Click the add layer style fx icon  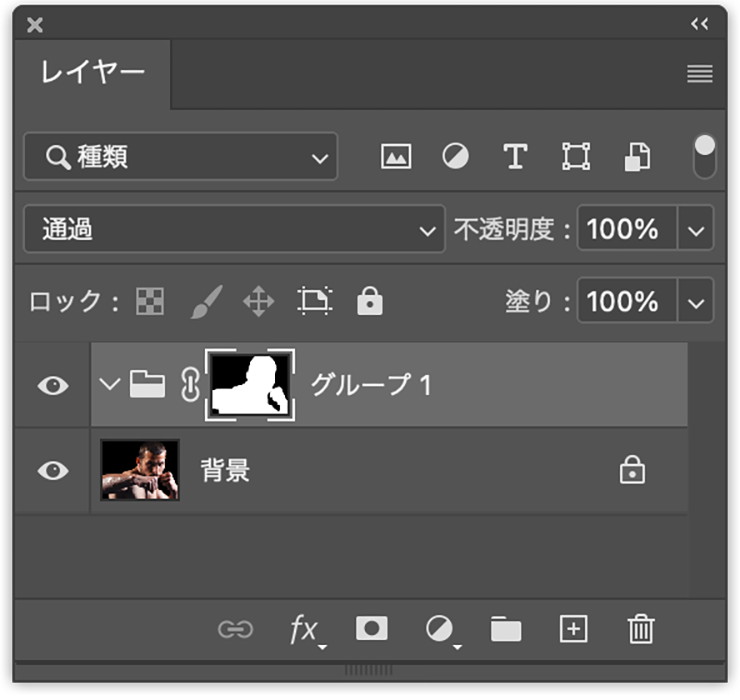point(305,629)
